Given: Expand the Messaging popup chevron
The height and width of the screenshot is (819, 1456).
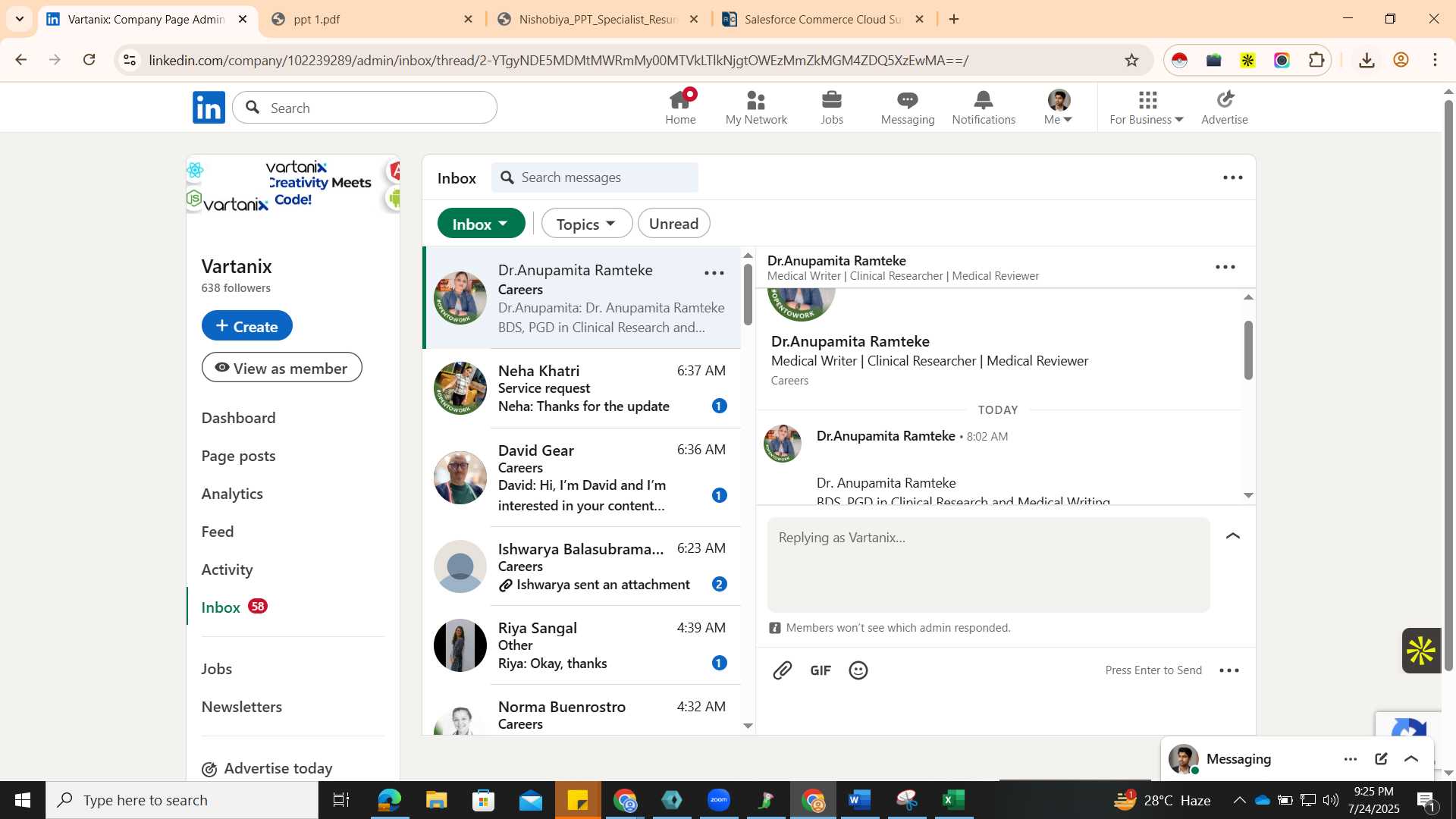Looking at the screenshot, I should coord(1411,759).
